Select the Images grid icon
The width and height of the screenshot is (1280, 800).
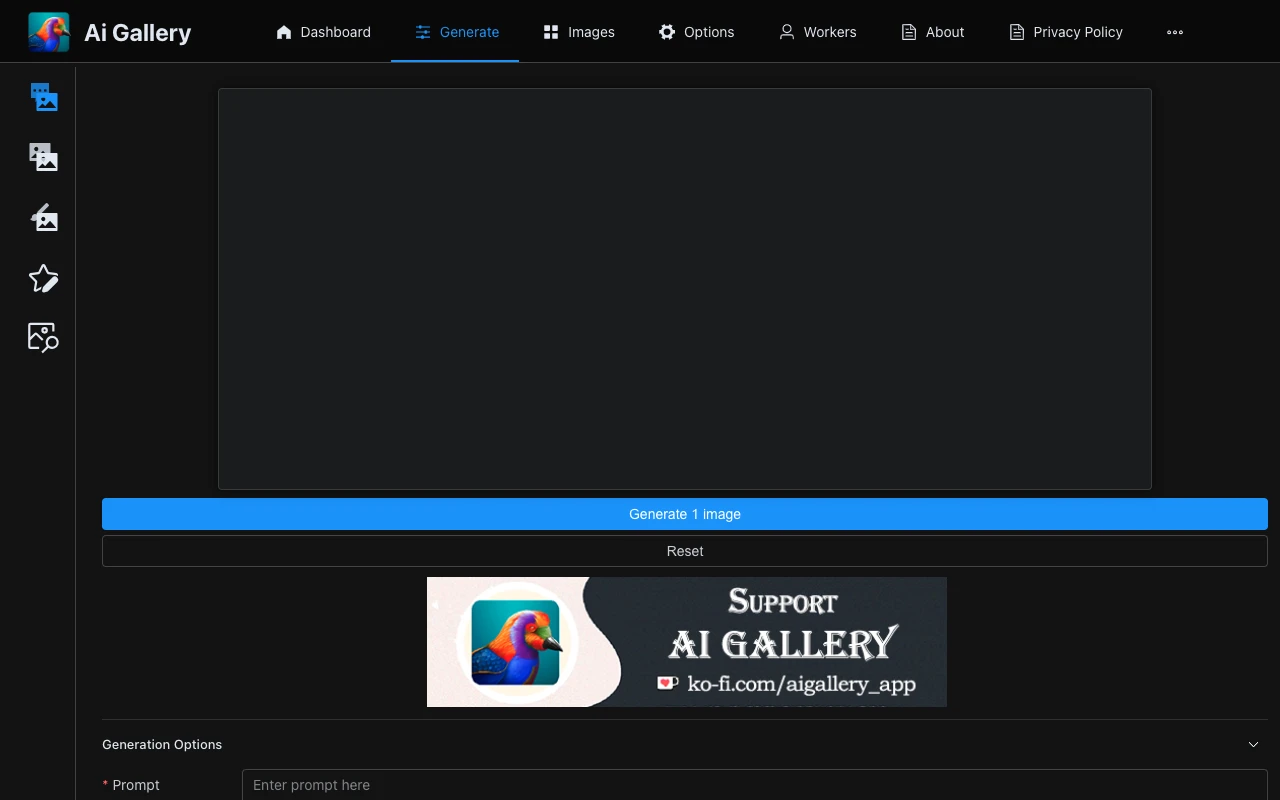pyautogui.click(x=551, y=31)
